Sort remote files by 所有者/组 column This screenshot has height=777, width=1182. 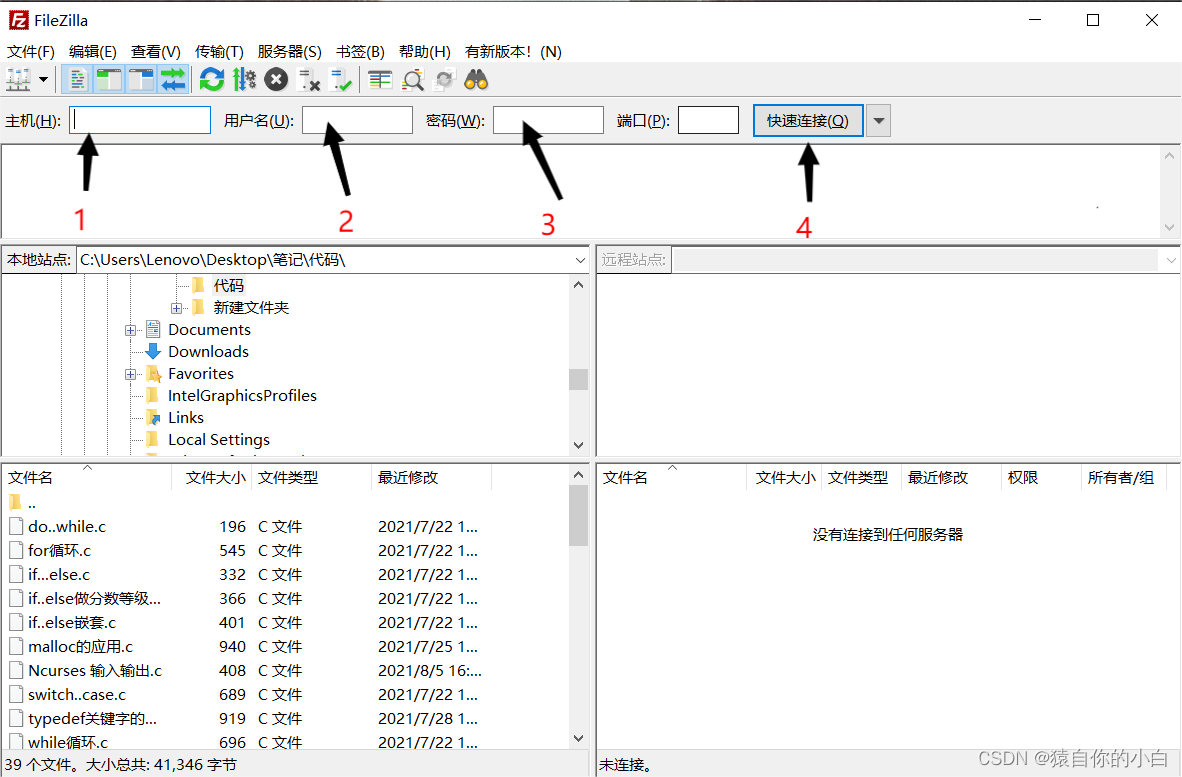point(1123,478)
